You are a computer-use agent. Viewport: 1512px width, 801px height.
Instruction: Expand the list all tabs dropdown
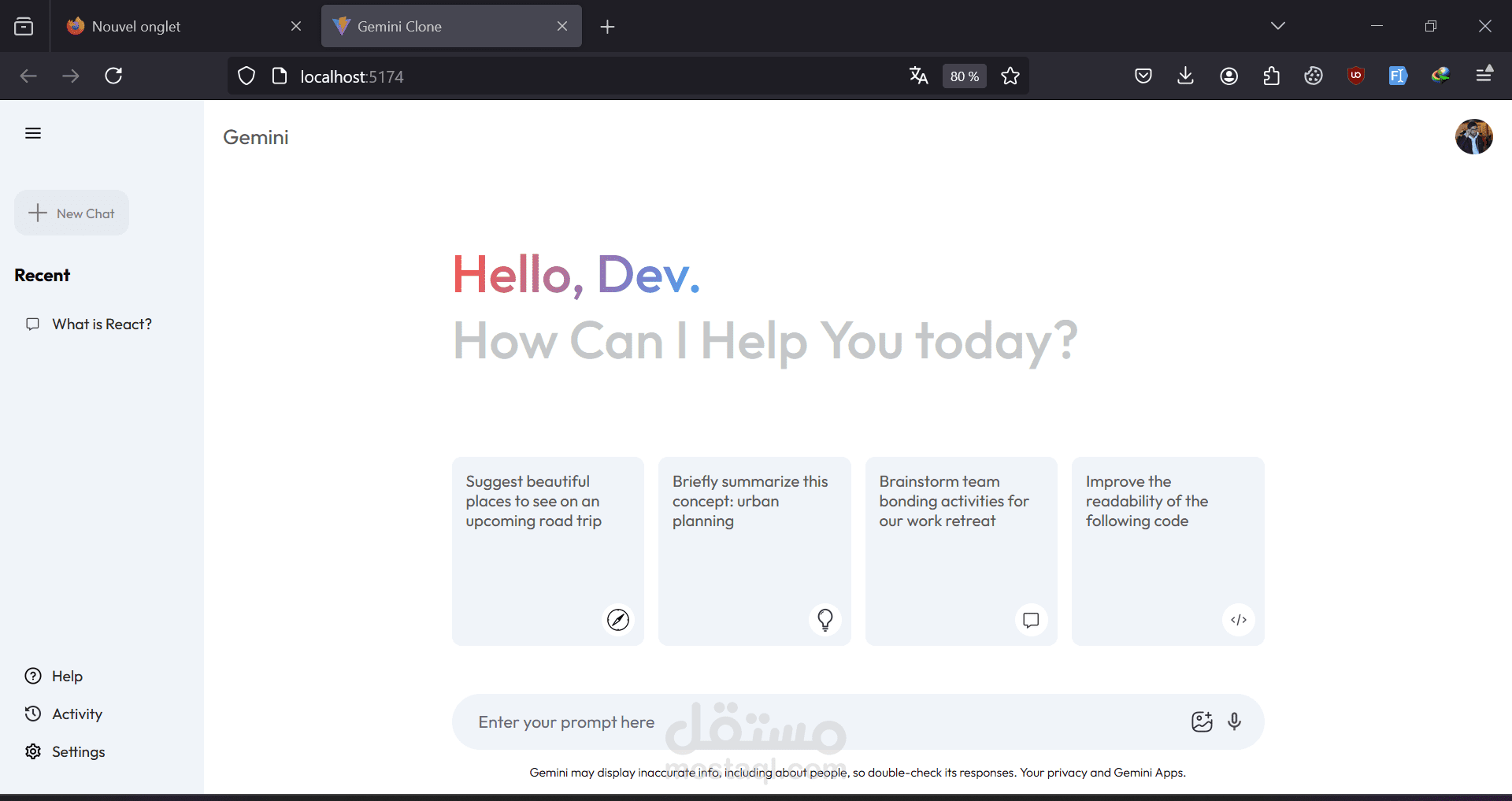pyautogui.click(x=1278, y=26)
